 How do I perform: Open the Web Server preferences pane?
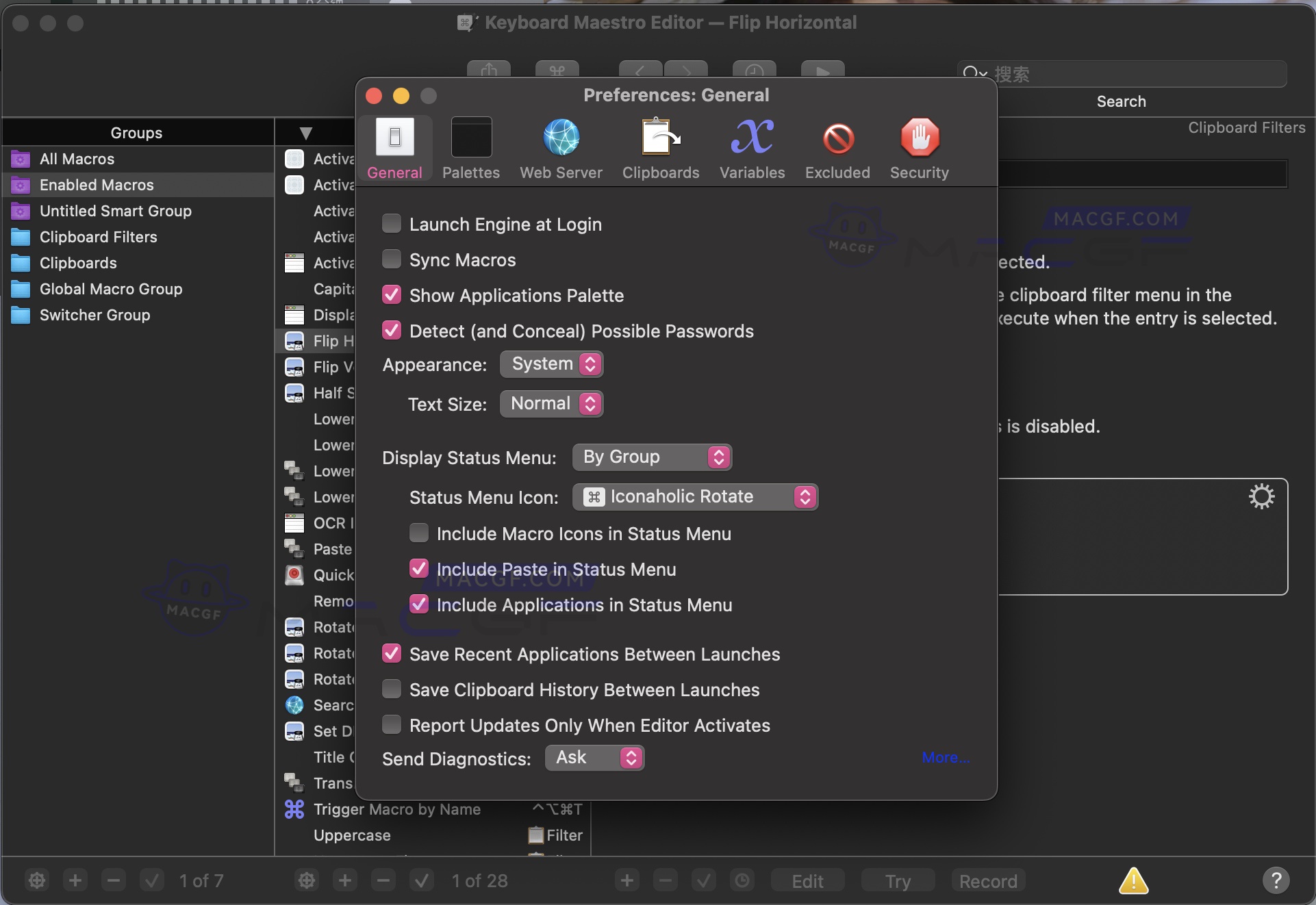pyautogui.click(x=561, y=149)
